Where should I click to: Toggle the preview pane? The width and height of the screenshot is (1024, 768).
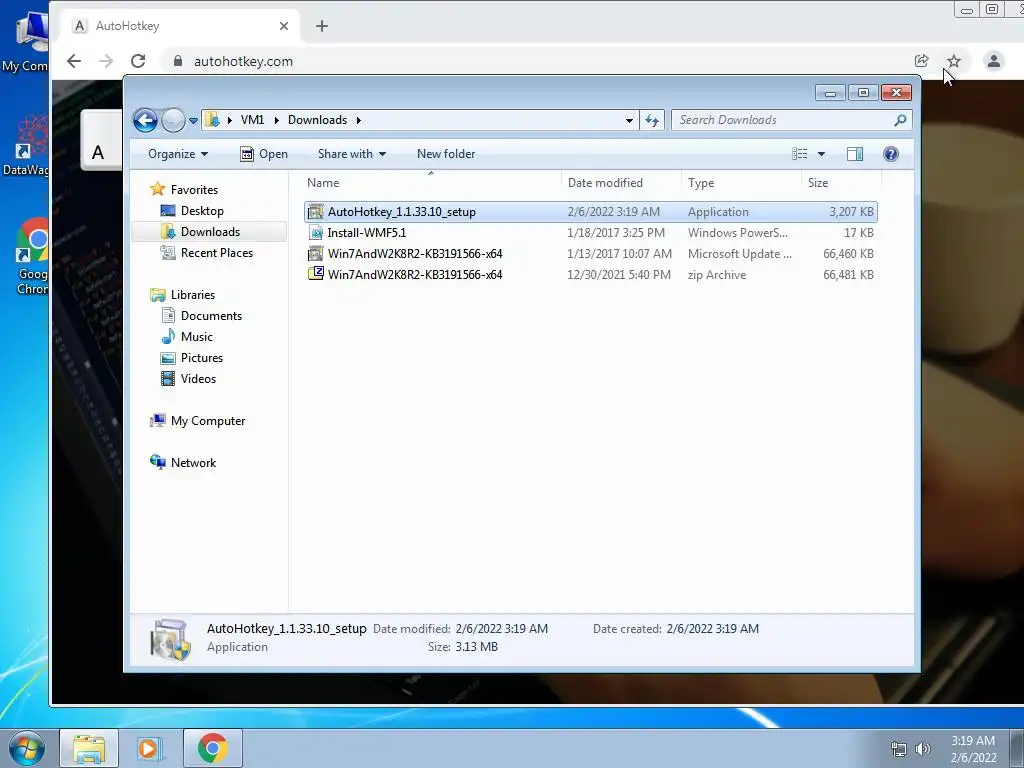coord(855,154)
